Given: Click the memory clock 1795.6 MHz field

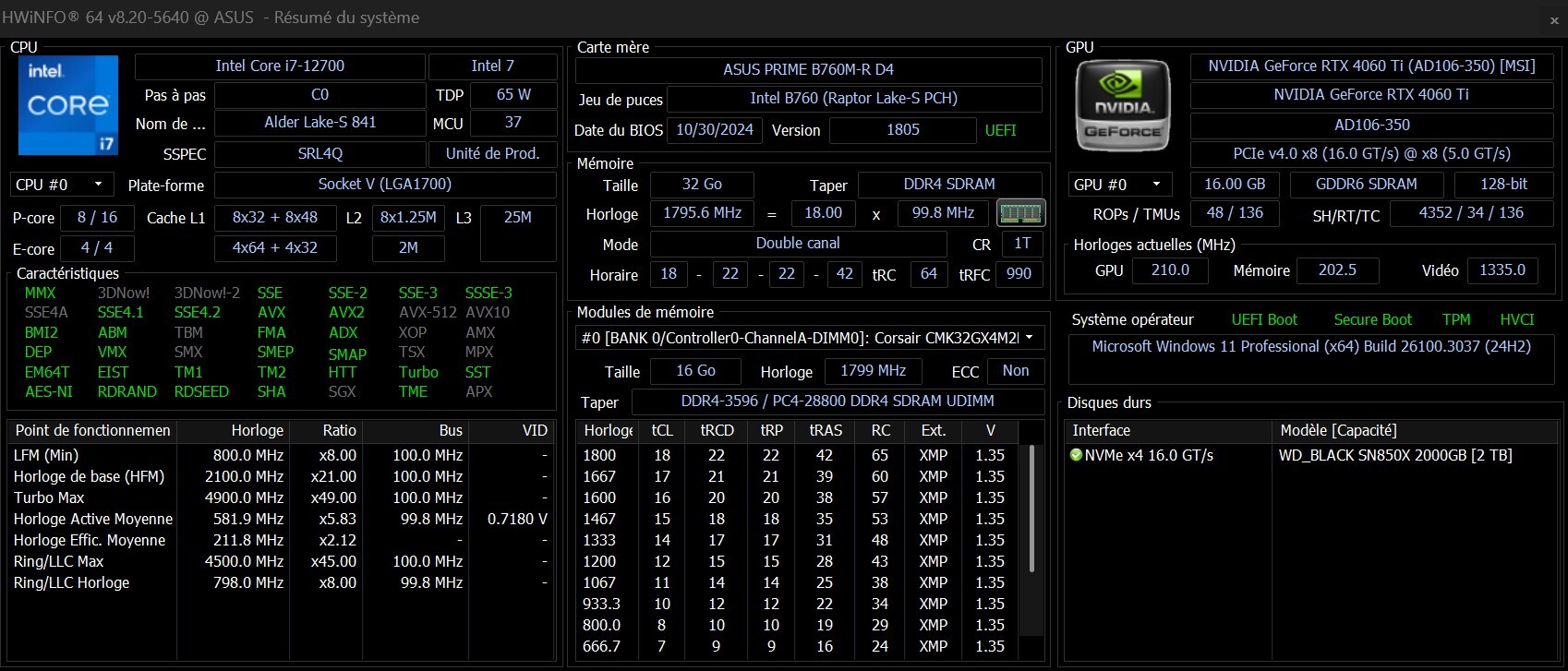Looking at the screenshot, I should point(702,213).
